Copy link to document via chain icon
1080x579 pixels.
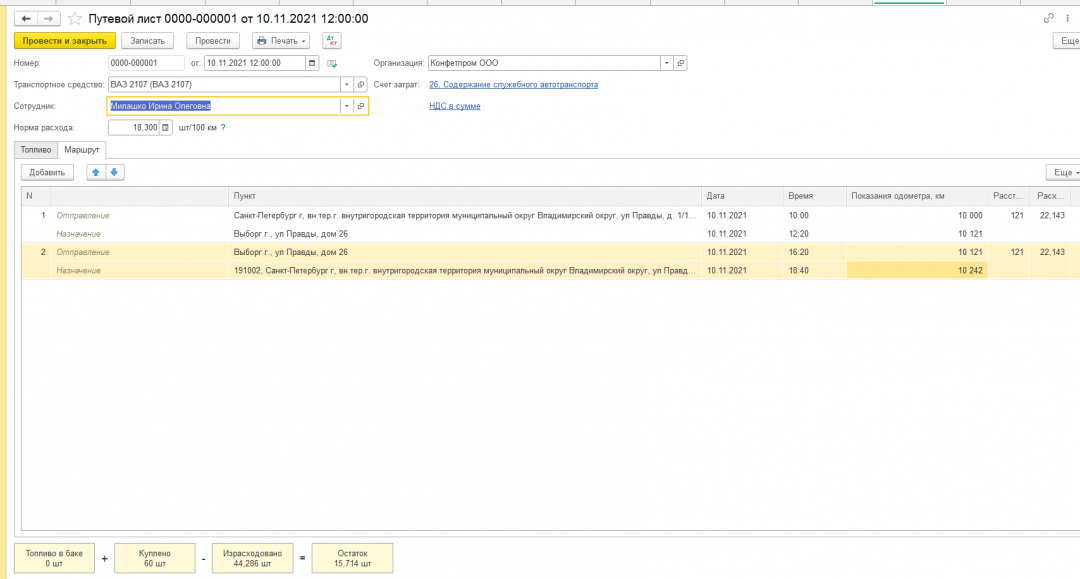(1048, 19)
